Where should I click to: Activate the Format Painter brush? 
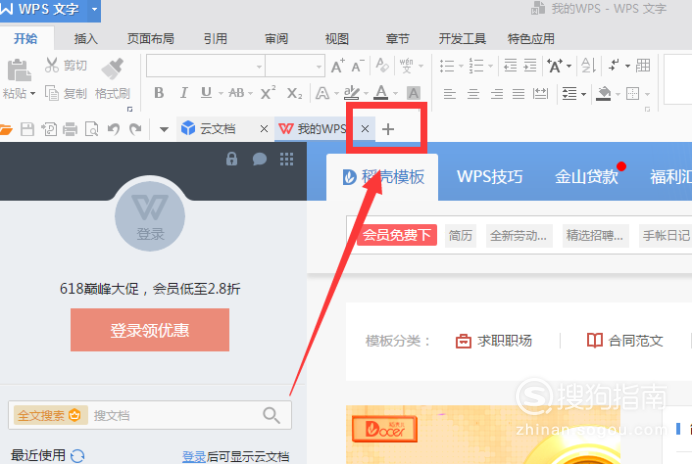click(113, 68)
